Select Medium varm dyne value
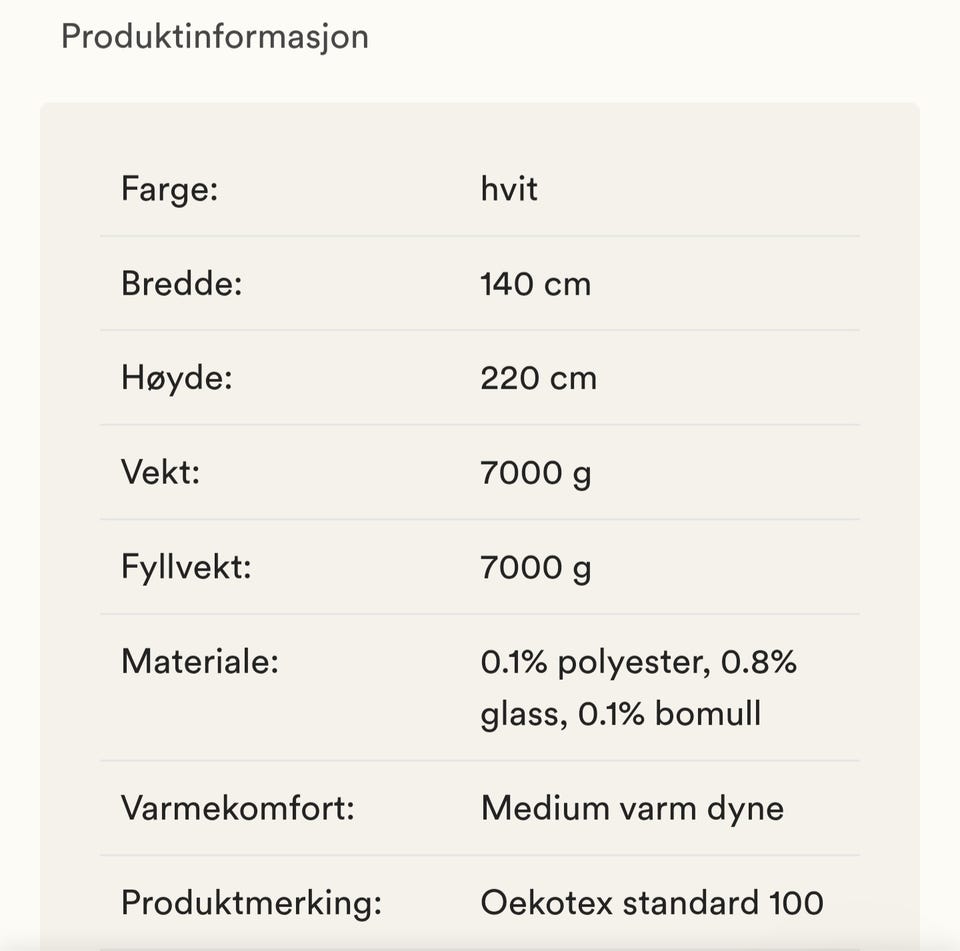Screen dimensions: 960x951 click(x=632, y=809)
